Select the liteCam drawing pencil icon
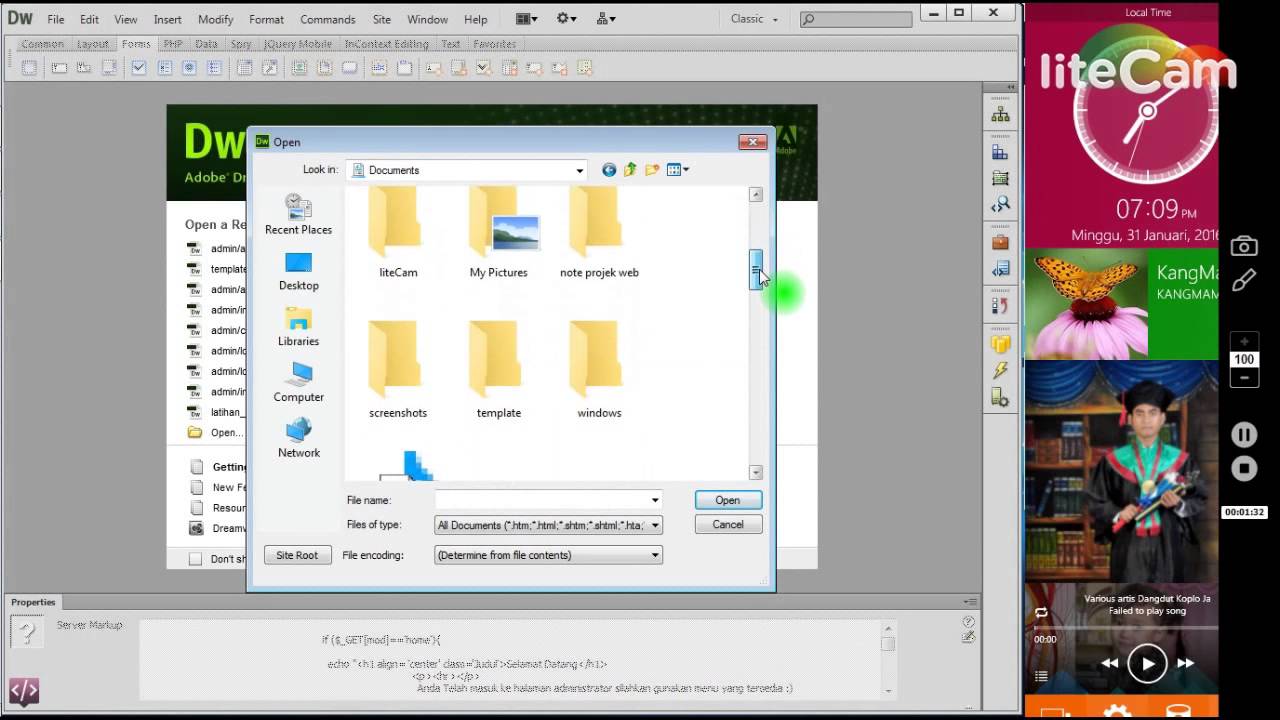 (x=1244, y=281)
